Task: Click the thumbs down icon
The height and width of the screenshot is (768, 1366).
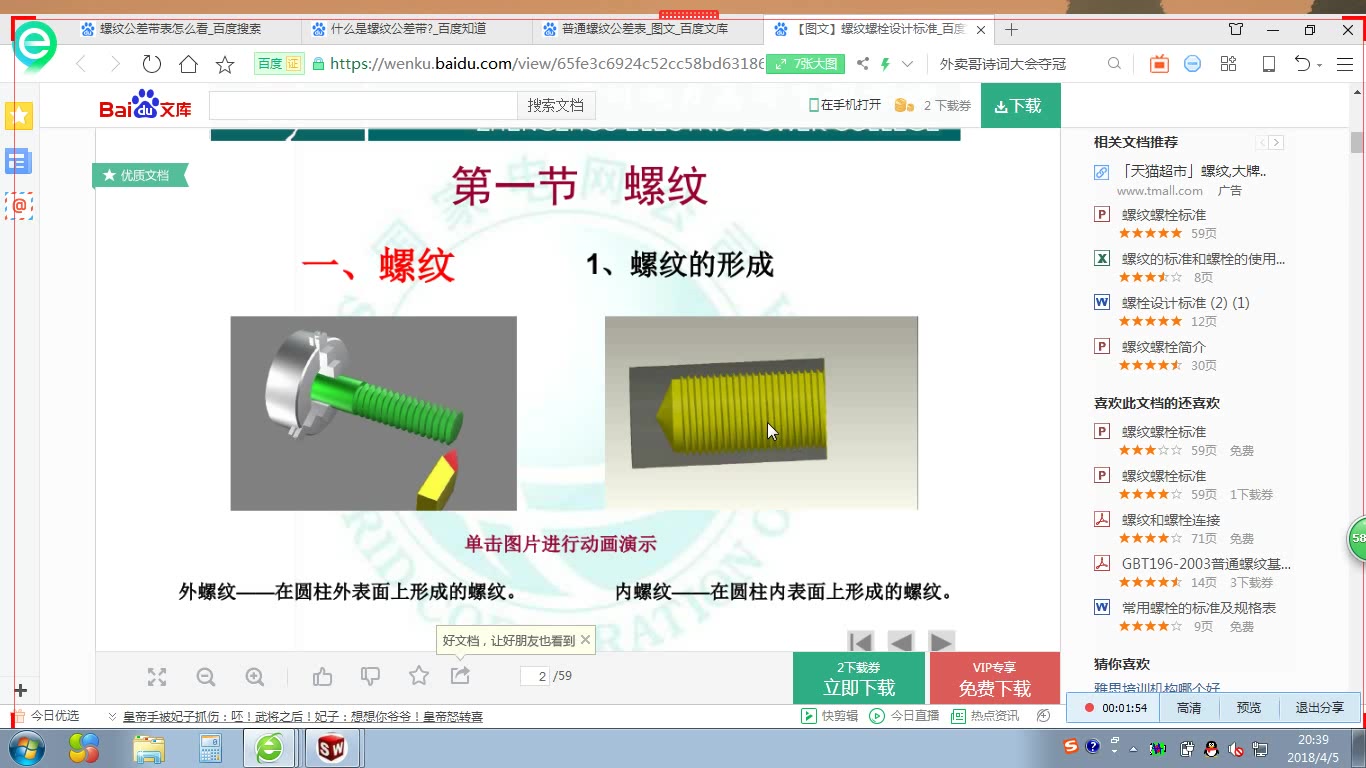Action: (x=371, y=676)
